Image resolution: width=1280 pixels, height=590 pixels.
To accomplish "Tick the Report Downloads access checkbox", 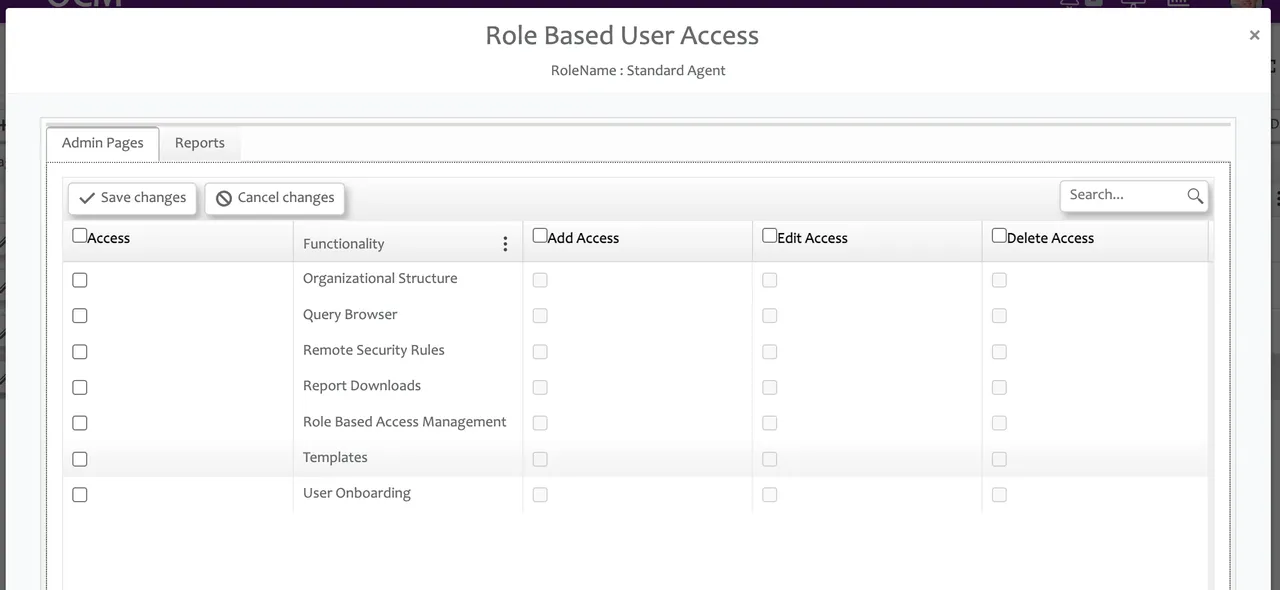I will click(80, 387).
